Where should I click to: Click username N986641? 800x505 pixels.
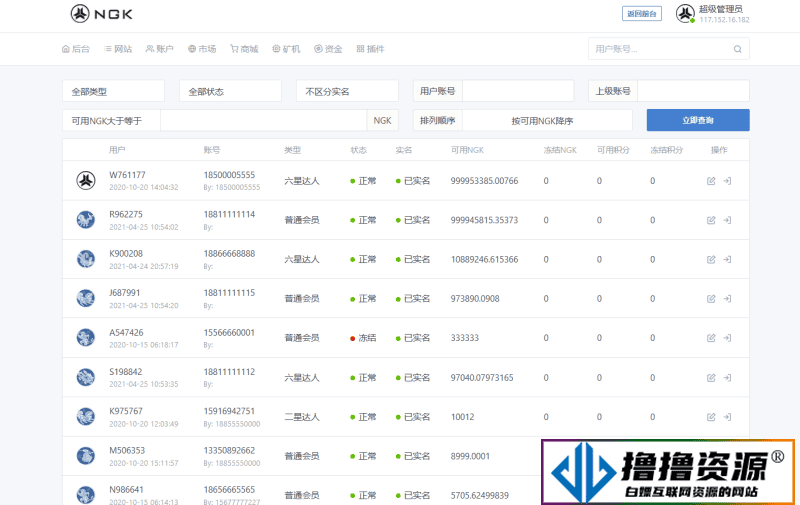click(126, 490)
